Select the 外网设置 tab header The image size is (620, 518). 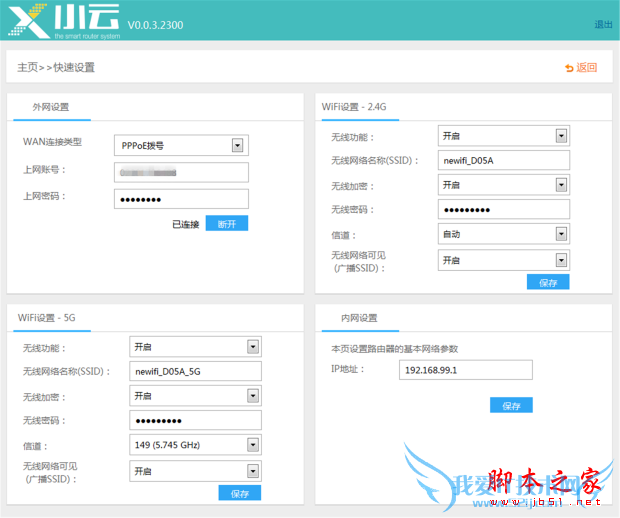[x=51, y=107]
